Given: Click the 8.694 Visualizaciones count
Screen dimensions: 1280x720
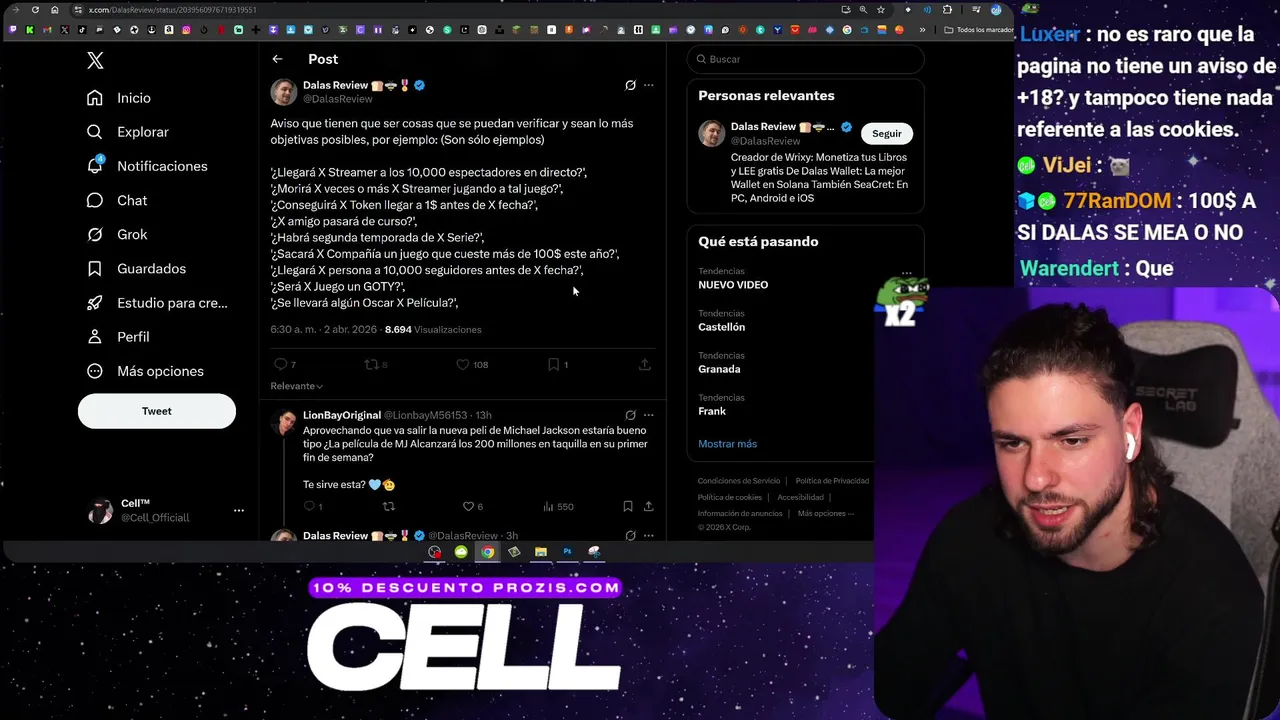Looking at the screenshot, I should pyautogui.click(x=433, y=330).
